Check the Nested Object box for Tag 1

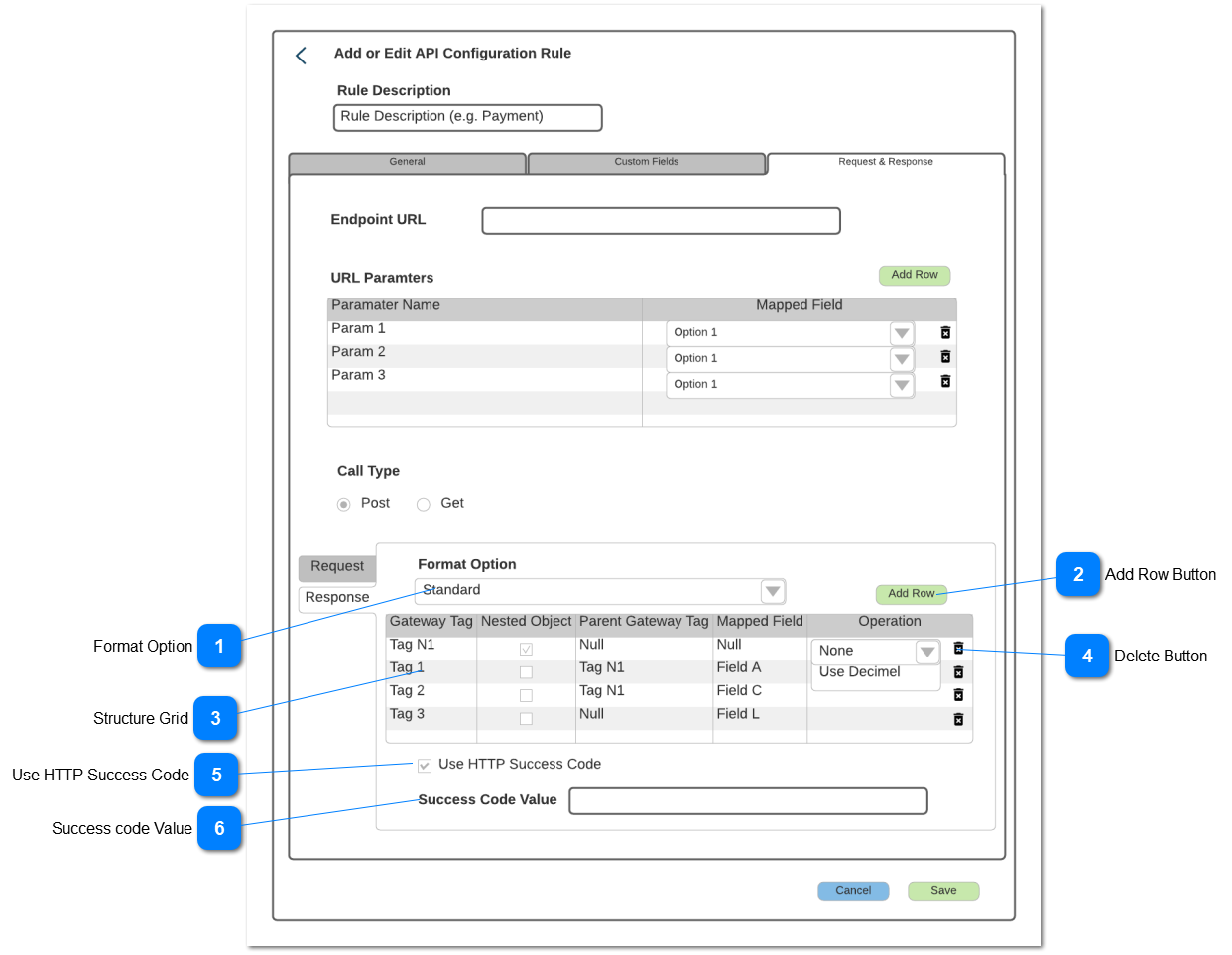[526, 671]
